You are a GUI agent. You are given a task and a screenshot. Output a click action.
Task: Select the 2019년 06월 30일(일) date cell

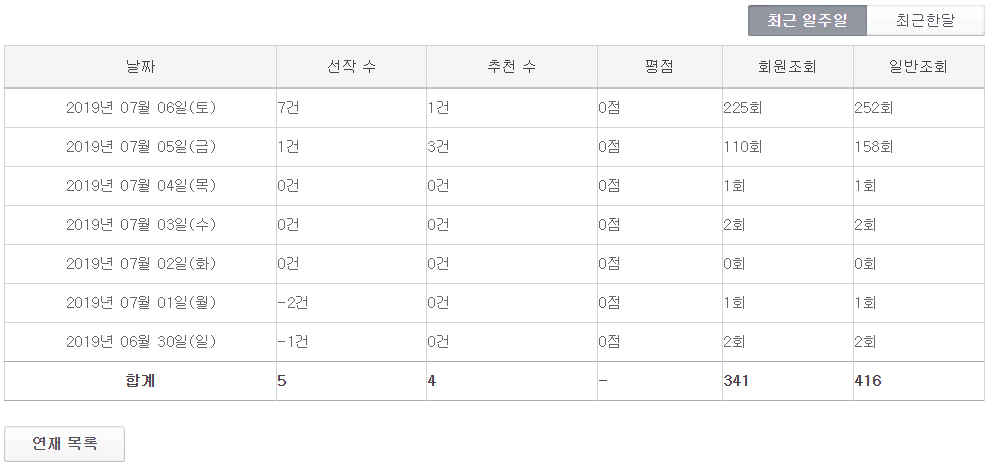141,342
